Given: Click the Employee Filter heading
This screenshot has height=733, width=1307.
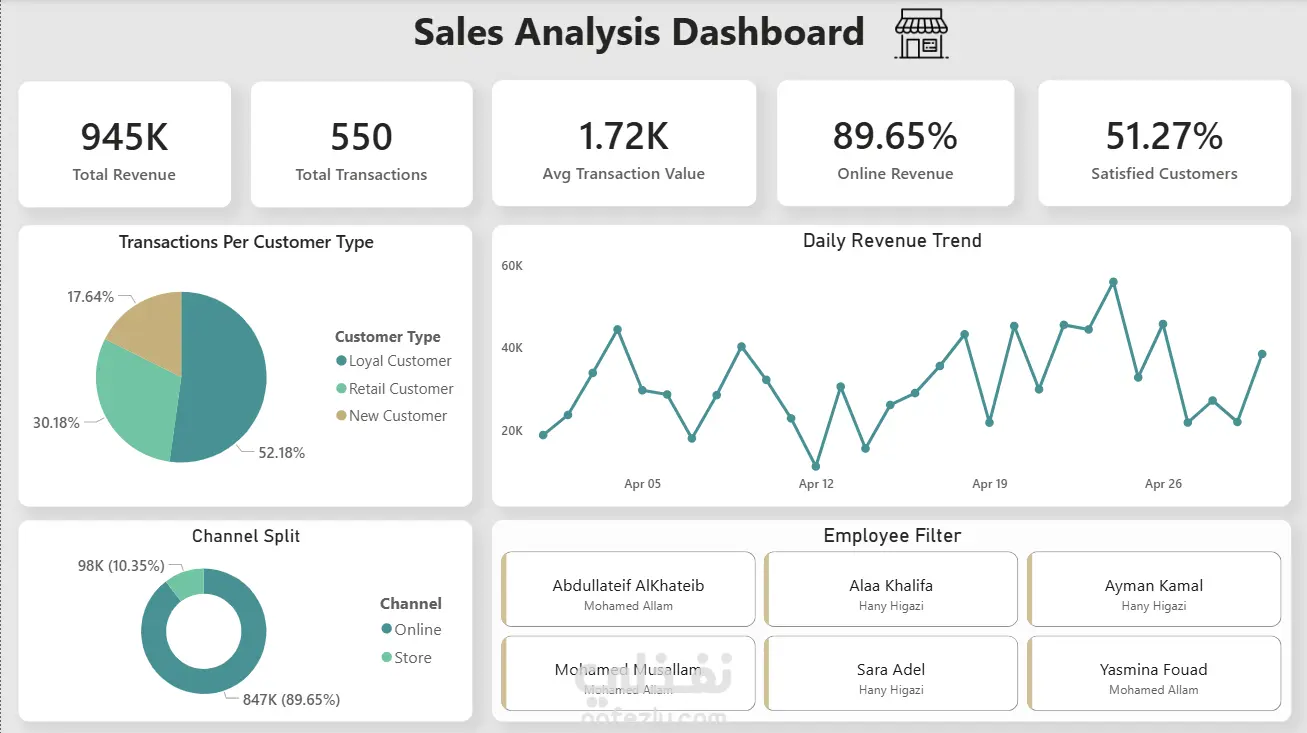Looking at the screenshot, I should [892, 536].
